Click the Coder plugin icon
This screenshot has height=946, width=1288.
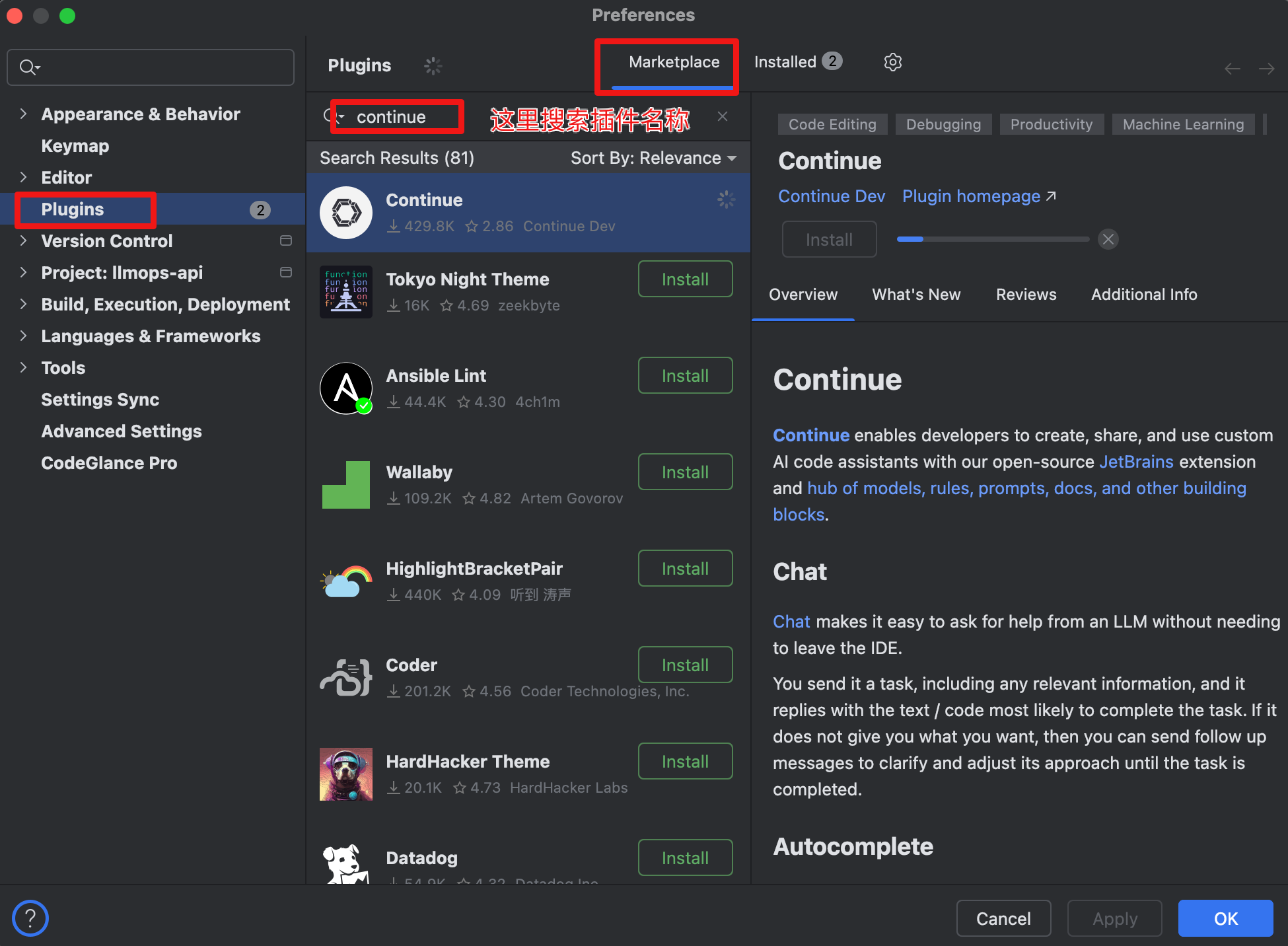click(346, 677)
